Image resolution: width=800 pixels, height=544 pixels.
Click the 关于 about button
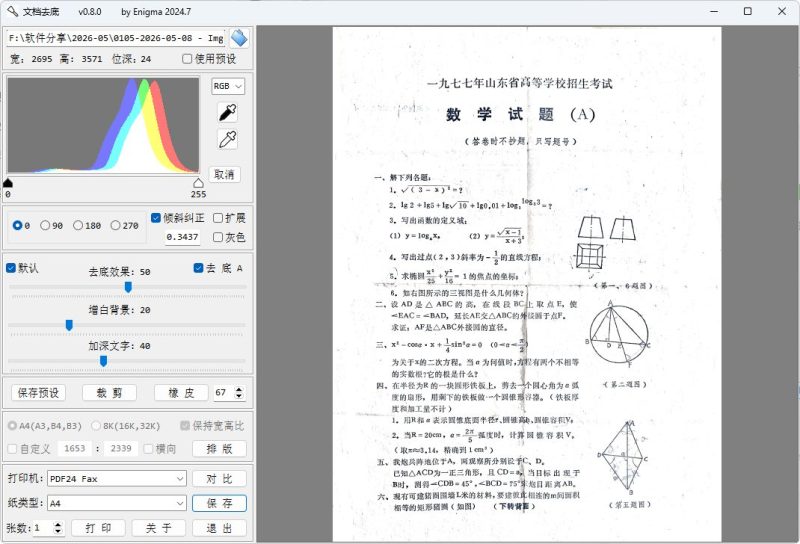159,528
